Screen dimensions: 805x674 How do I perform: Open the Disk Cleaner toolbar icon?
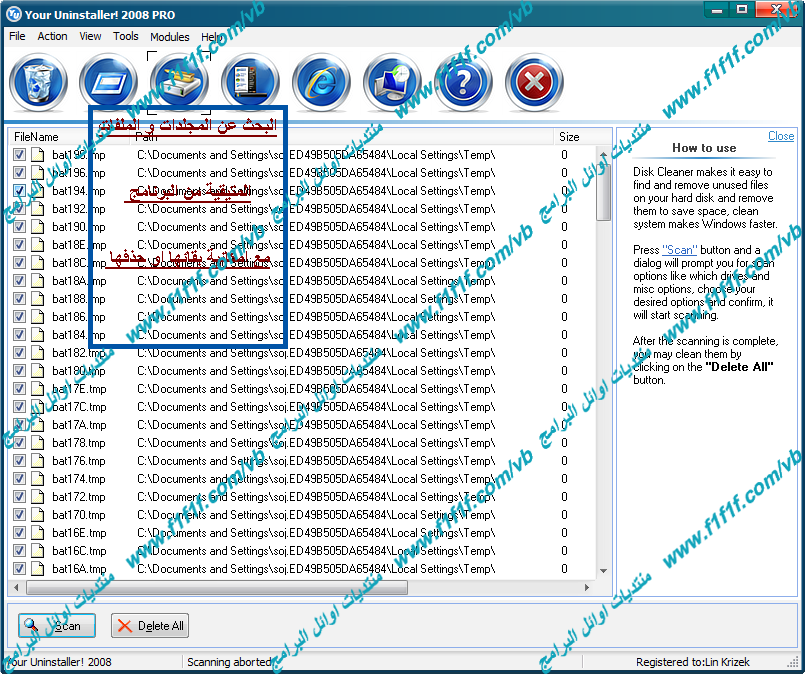tap(179, 82)
